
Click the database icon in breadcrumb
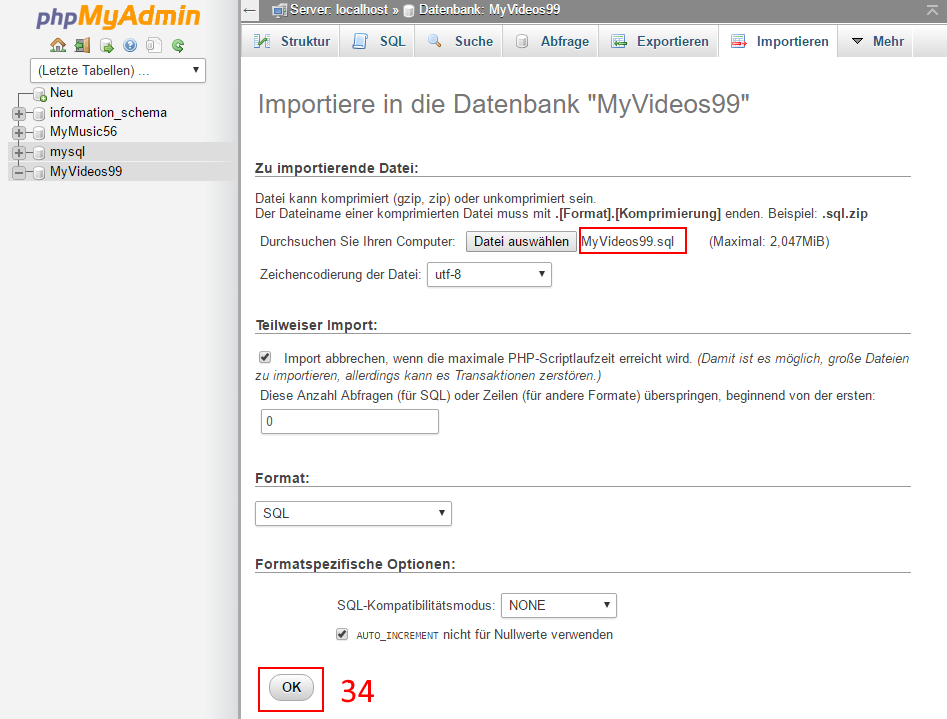click(x=409, y=10)
